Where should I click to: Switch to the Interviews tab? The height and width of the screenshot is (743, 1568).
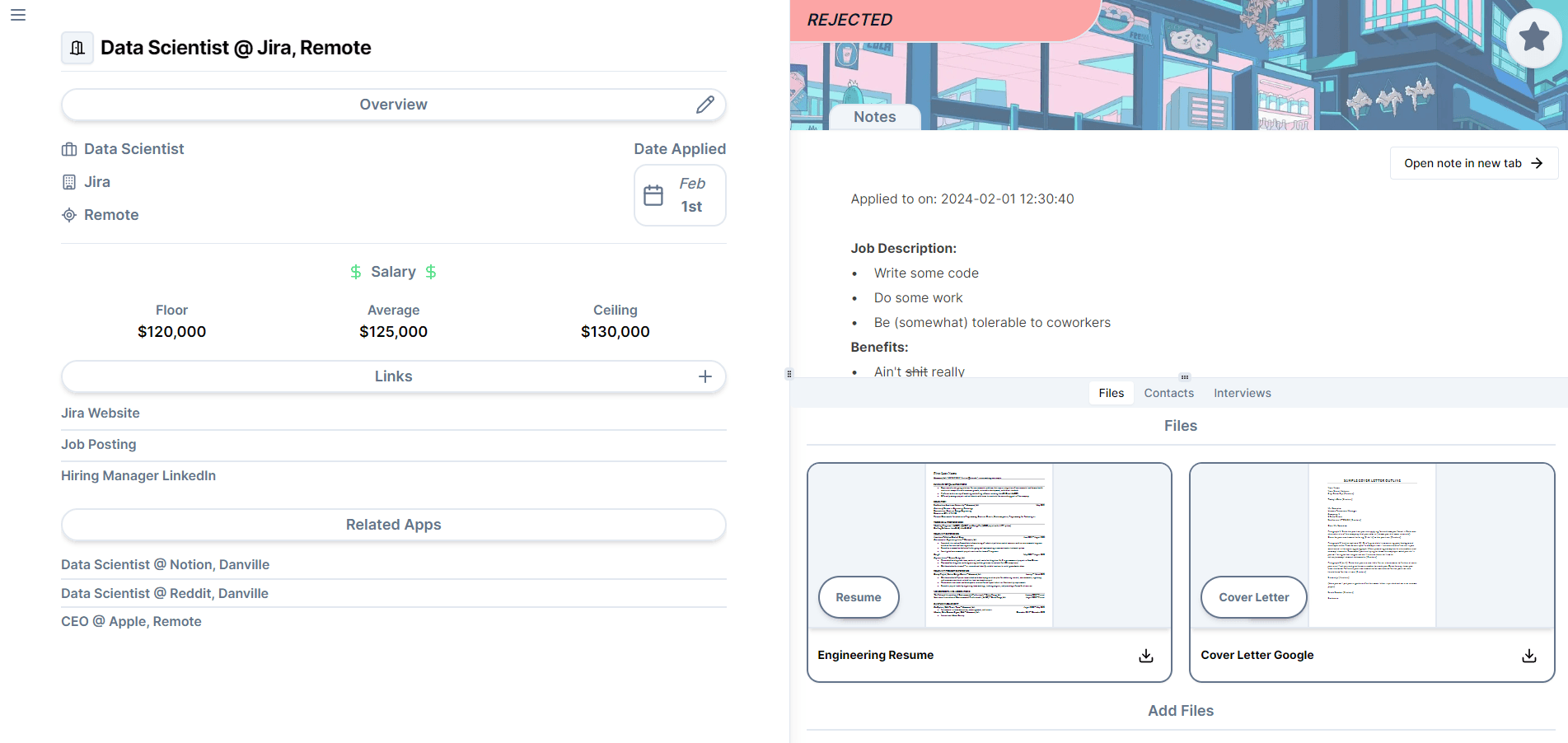pyautogui.click(x=1242, y=393)
